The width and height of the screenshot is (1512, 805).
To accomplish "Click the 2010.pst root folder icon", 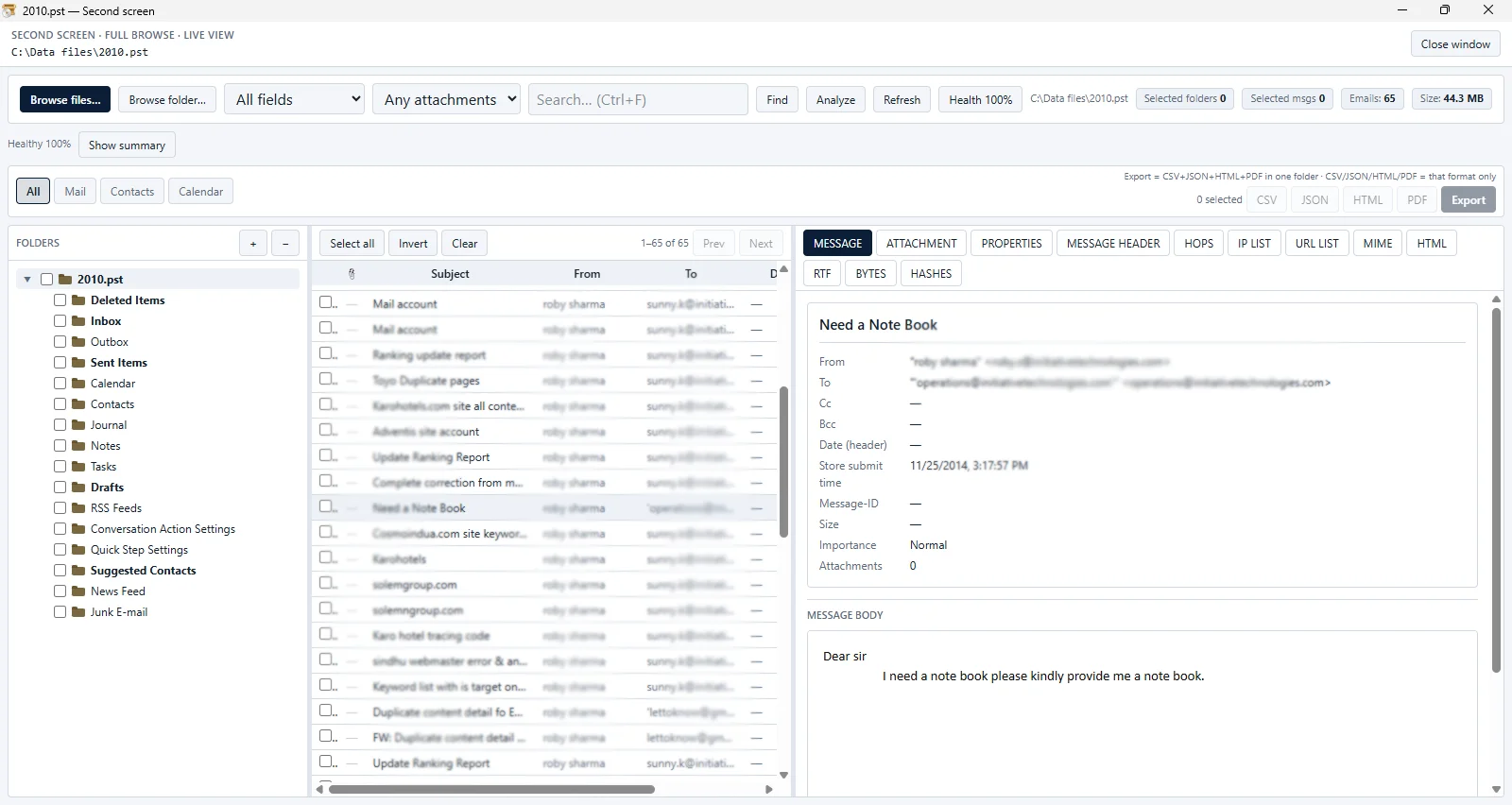I will point(65,280).
